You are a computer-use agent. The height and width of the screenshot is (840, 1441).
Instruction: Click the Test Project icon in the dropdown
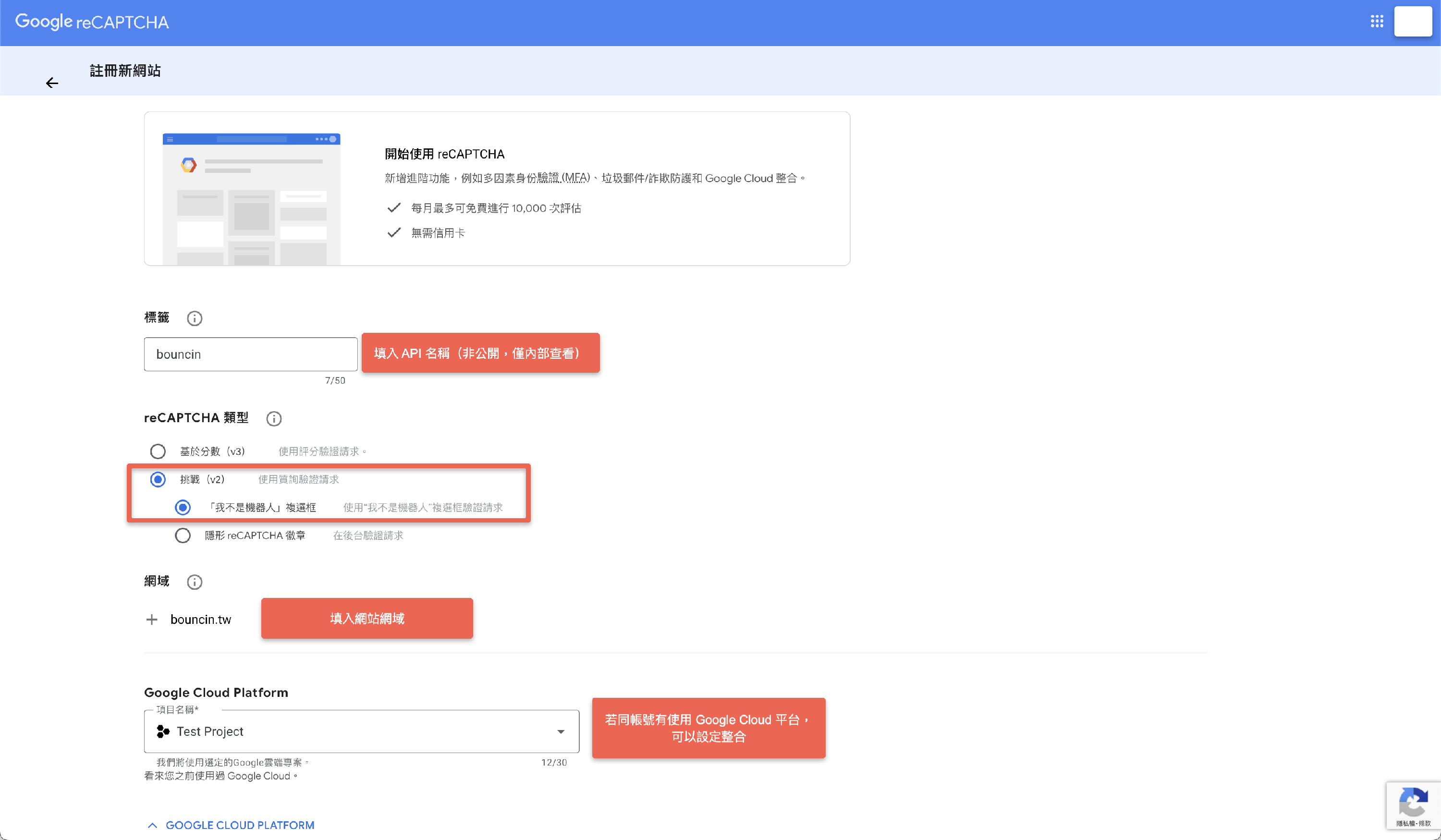click(163, 731)
